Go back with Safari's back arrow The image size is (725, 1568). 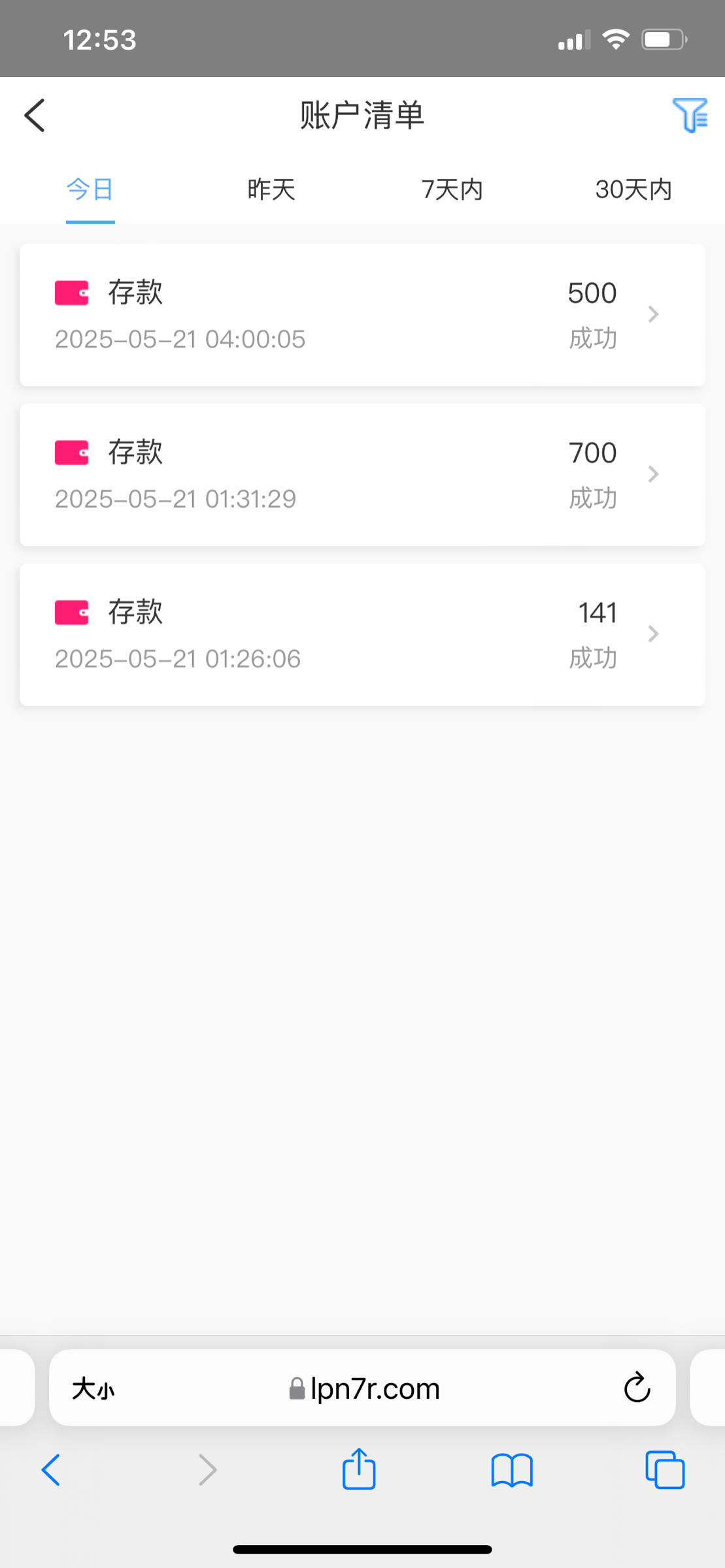51,1471
